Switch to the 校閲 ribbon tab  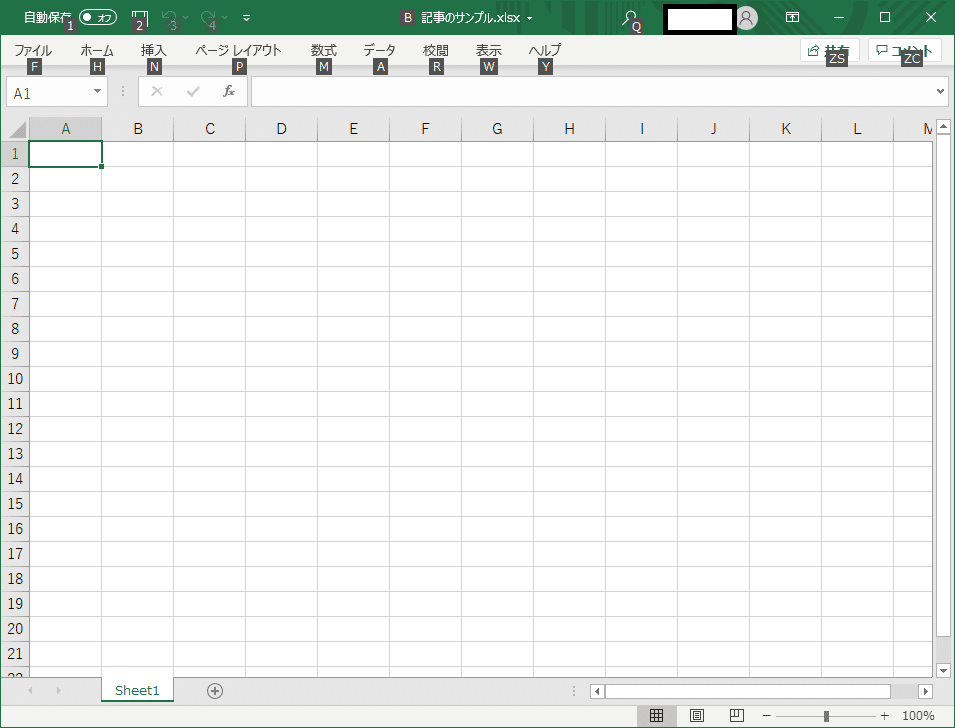coord(435,51)
